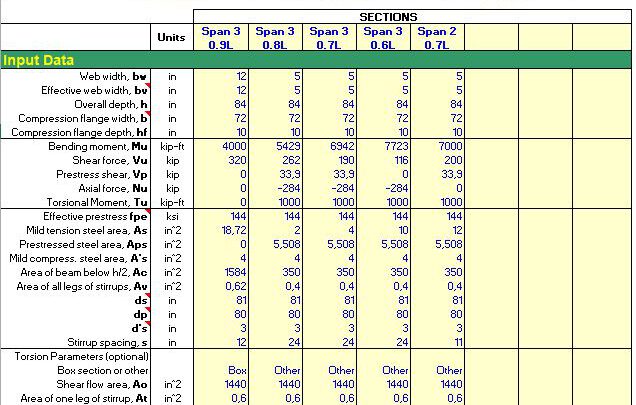Viewport: 636px width, 405px height.
Task: Select the Shear flow area, Ao label
Action: click(102, 385)
